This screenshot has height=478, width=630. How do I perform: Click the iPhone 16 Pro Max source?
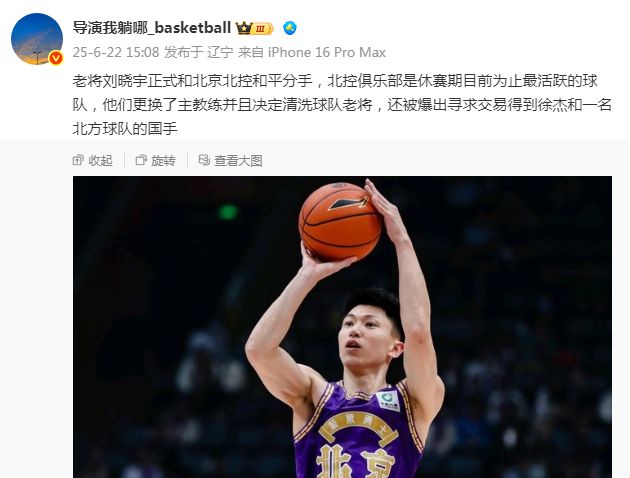327,52
